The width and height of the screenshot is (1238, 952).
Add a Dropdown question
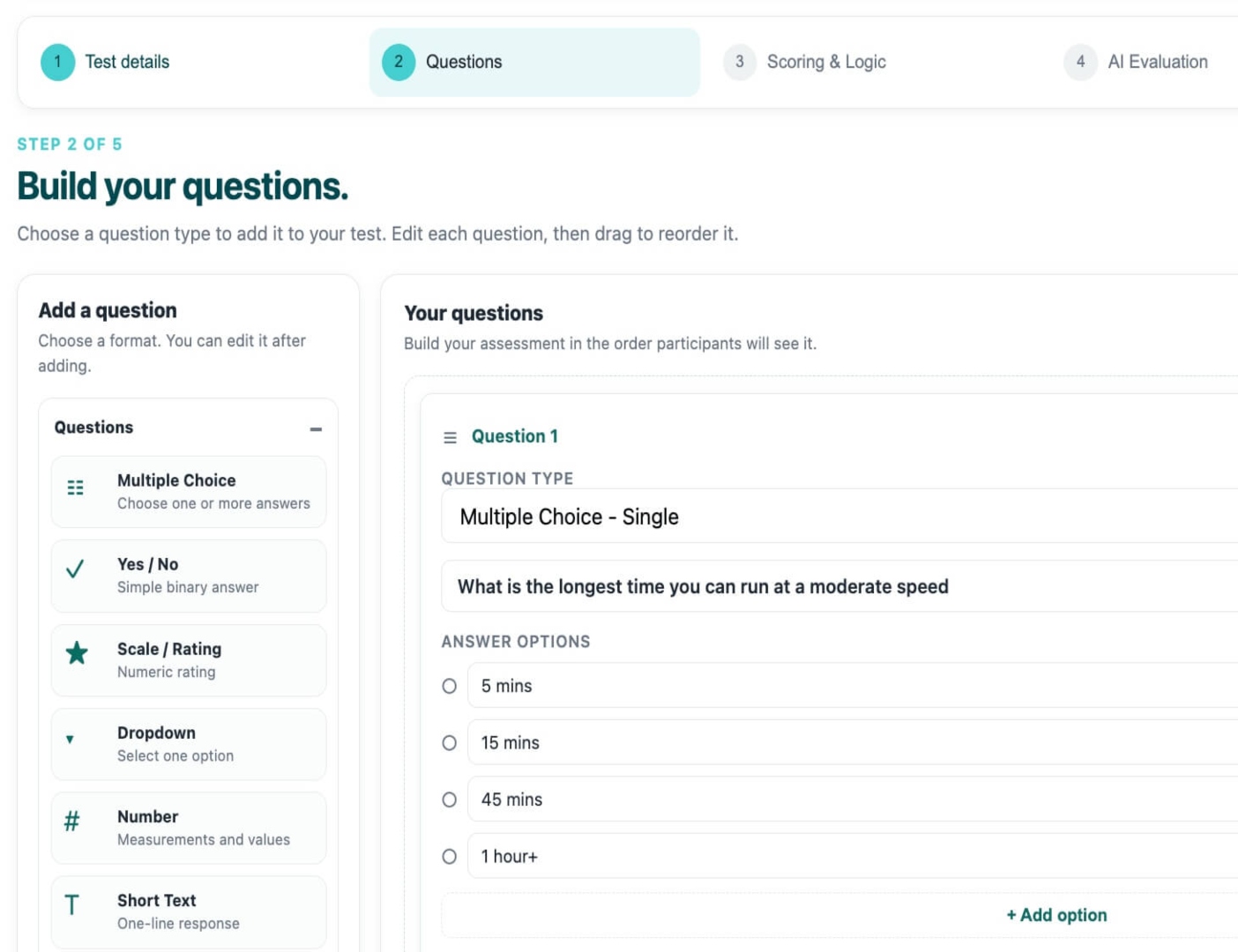point(189,744)
